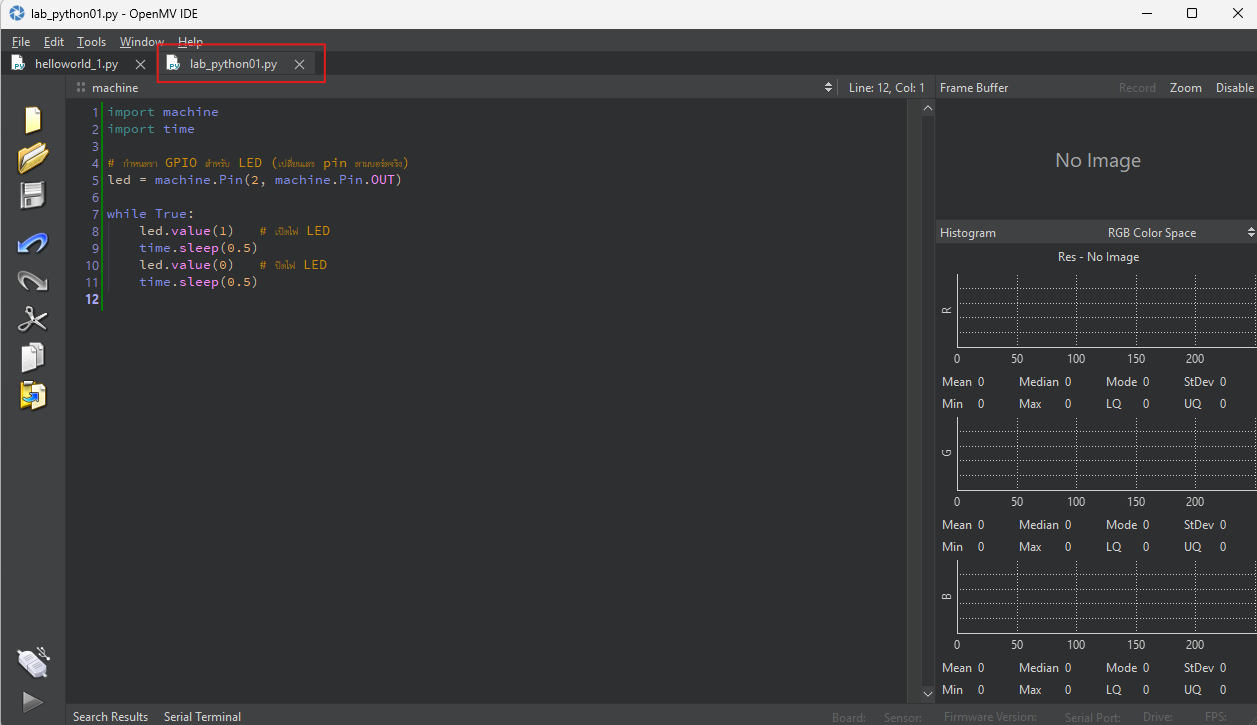Run the script with the play triangle icon
Screen dimensions: 1257x725
33,702
